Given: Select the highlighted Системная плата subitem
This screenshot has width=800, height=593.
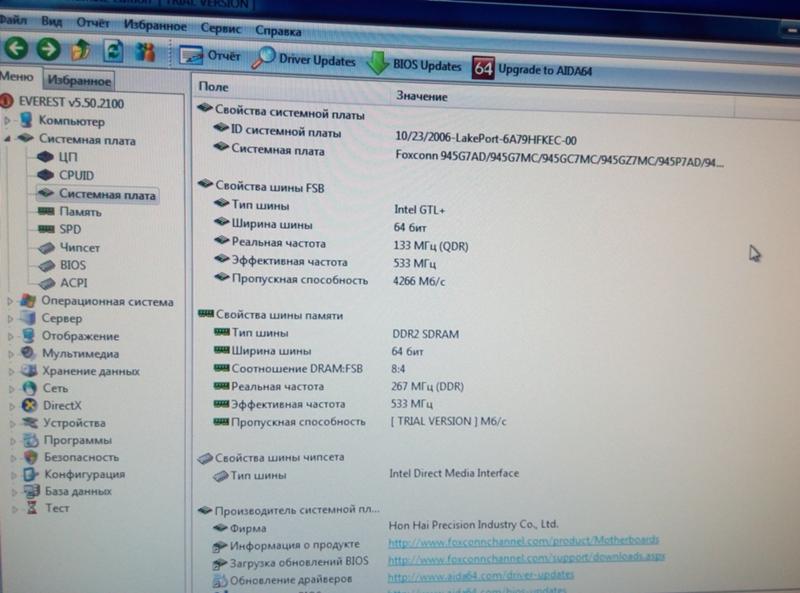Looking at the screenshot, I should pyautogui.click(x=107, y=194).
